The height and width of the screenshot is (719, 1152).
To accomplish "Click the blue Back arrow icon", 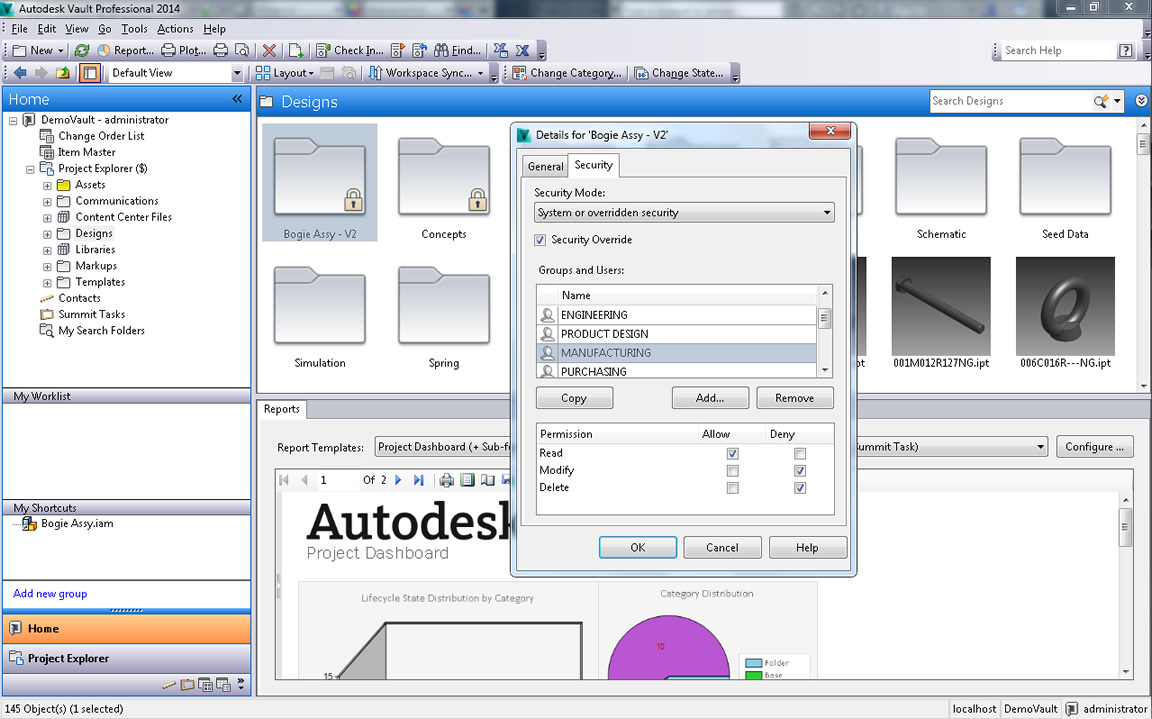I will (20, 73).
